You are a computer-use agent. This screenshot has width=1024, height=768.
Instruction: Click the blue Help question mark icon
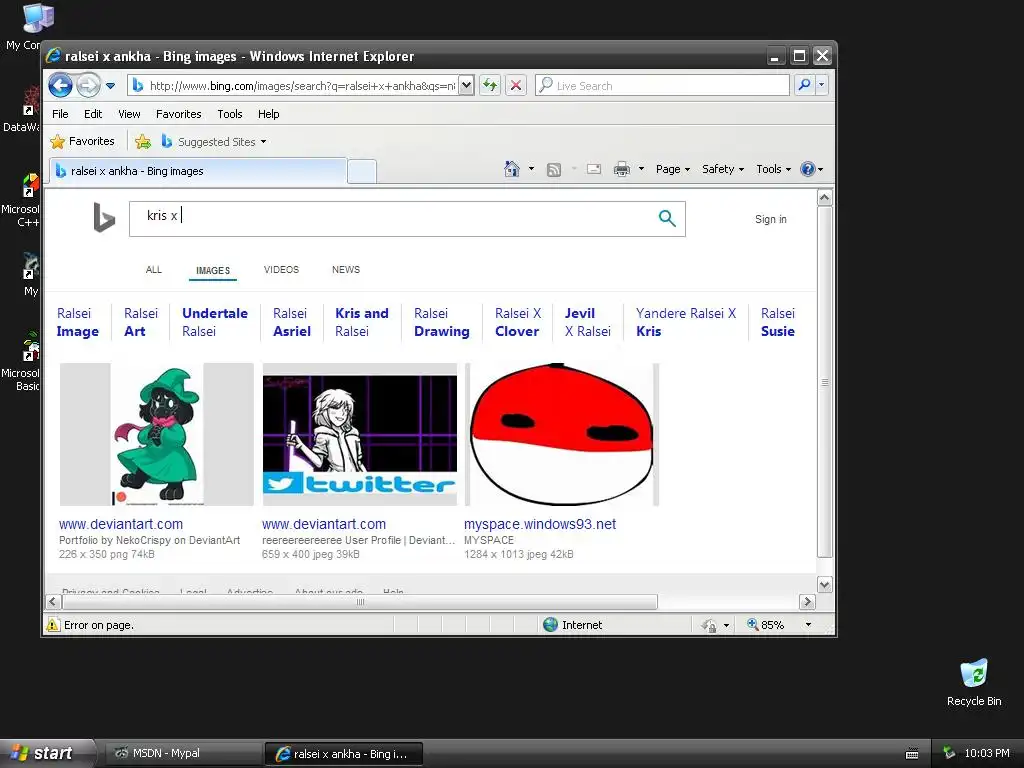808,169
